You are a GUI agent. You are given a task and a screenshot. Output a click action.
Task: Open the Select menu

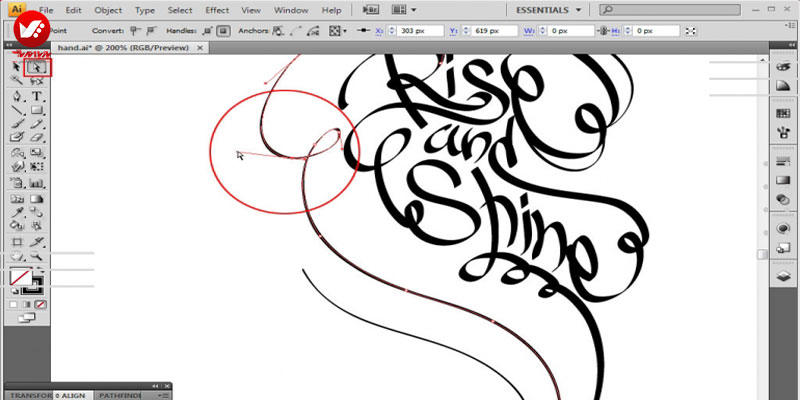180,10
